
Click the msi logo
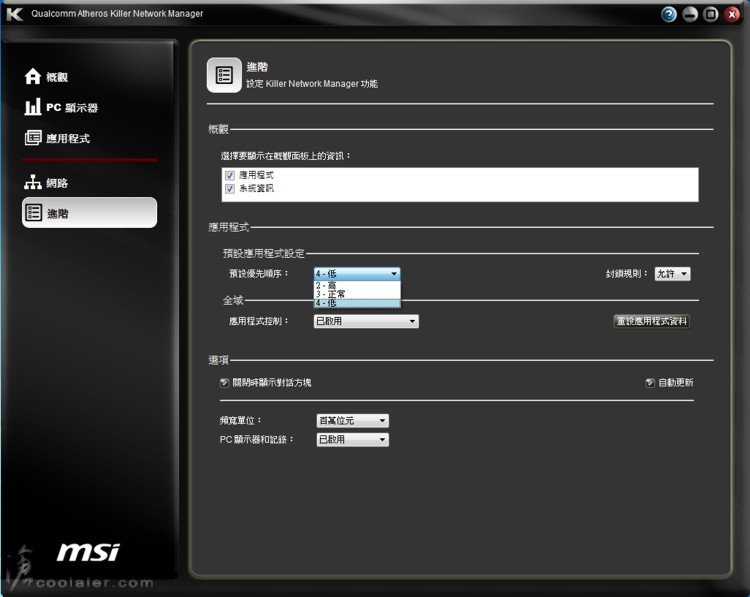point(88,552)
